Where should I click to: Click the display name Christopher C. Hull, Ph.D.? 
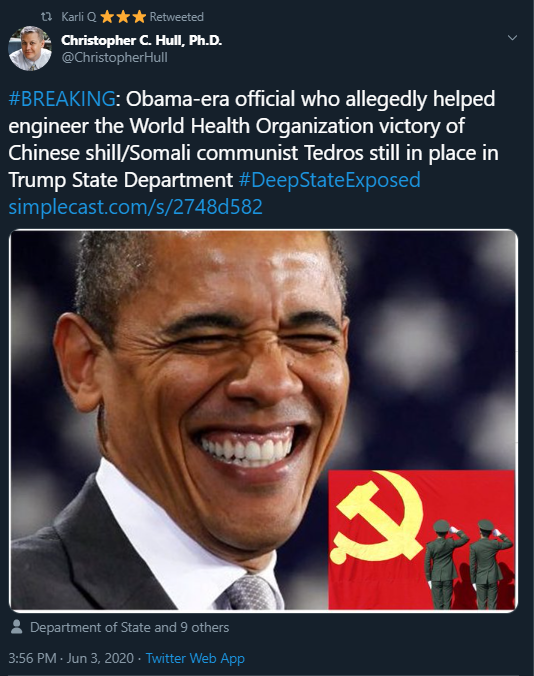[141, 41]
